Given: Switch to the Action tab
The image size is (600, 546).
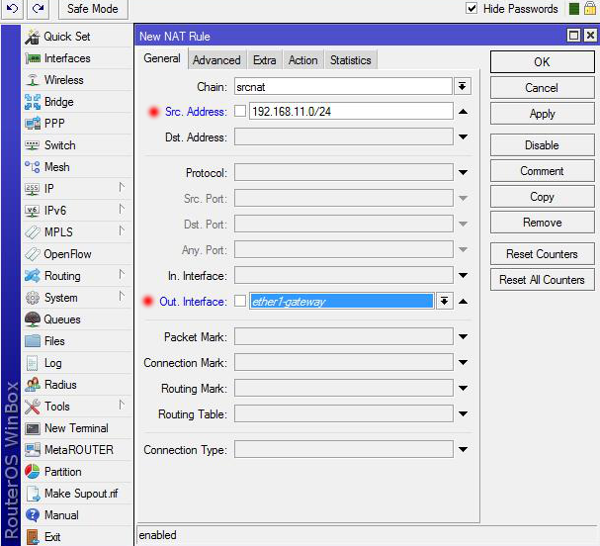Looking at the screenshot, I should [303, 60].
